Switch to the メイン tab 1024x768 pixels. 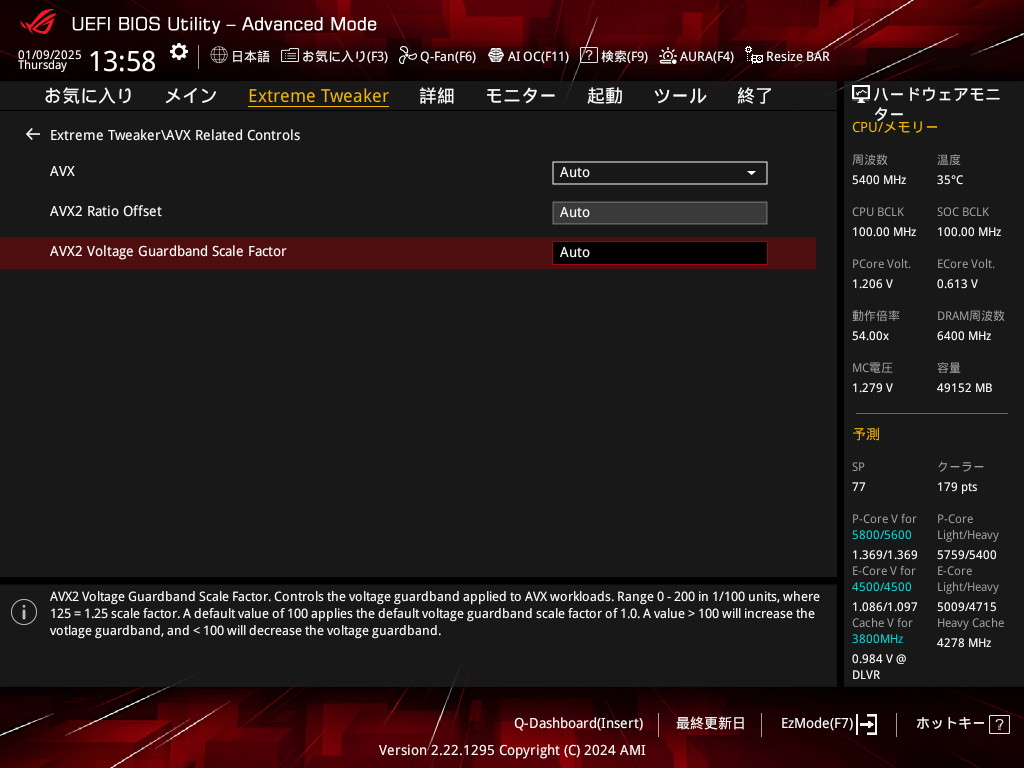point(190,96)
